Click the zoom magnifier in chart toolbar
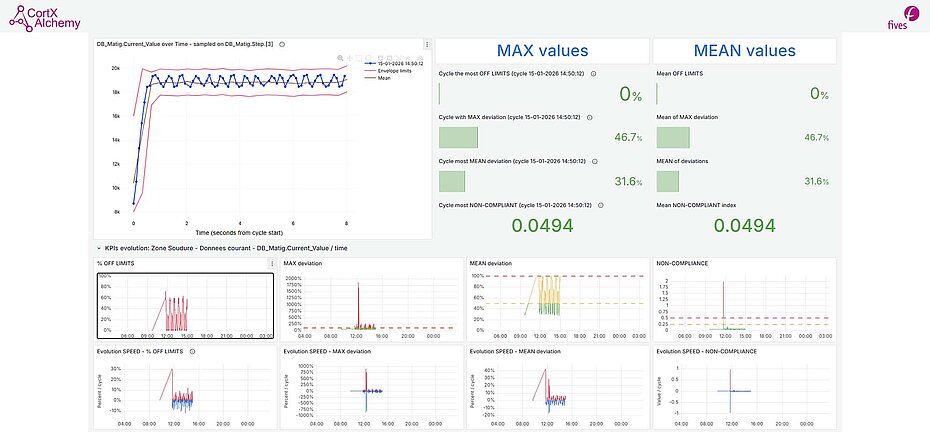This screenshot has height=432, width=930. (340, 58)
